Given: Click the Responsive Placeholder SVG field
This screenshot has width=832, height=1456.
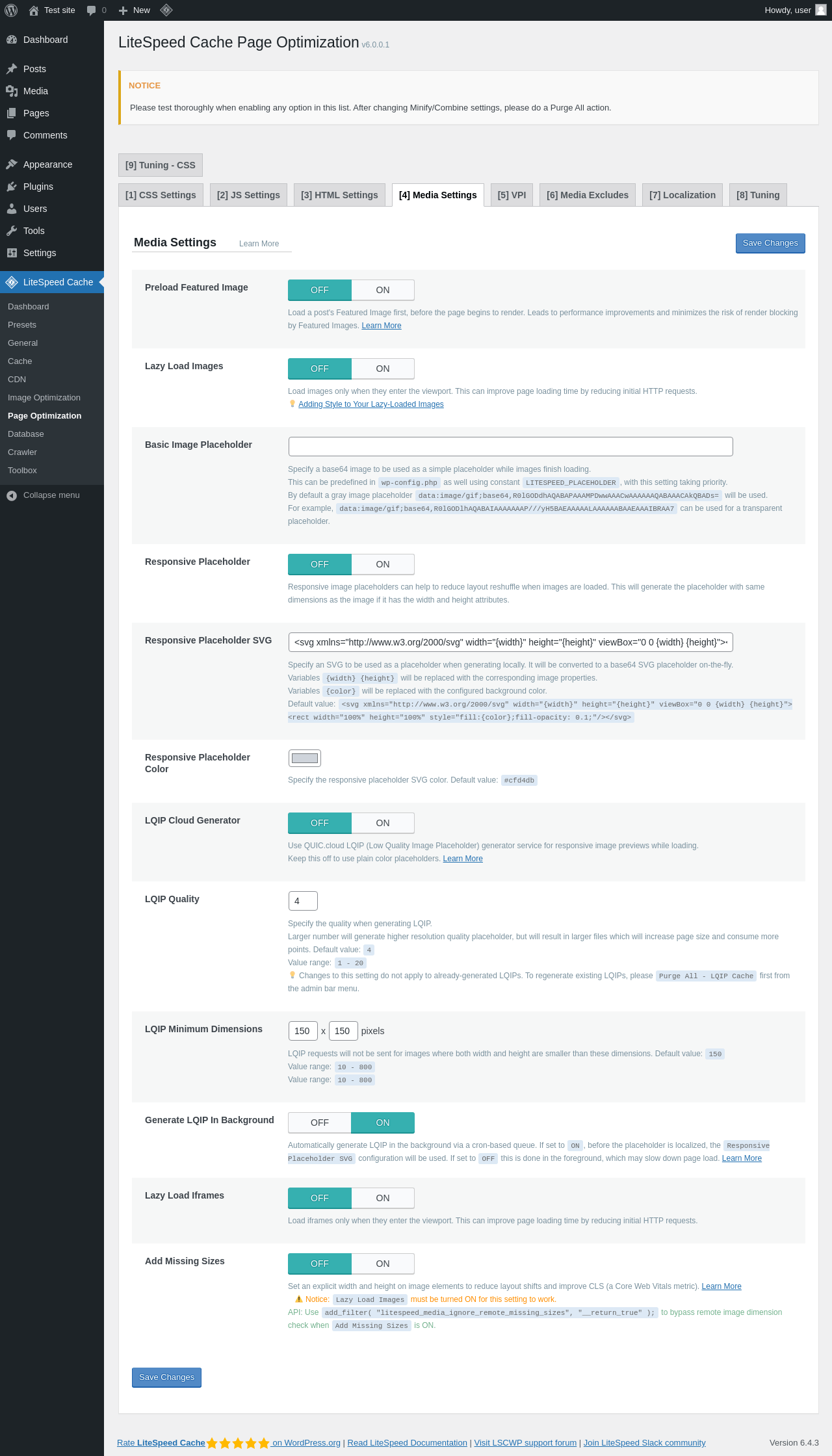Looking at the screenshot, I should [511, 642].
